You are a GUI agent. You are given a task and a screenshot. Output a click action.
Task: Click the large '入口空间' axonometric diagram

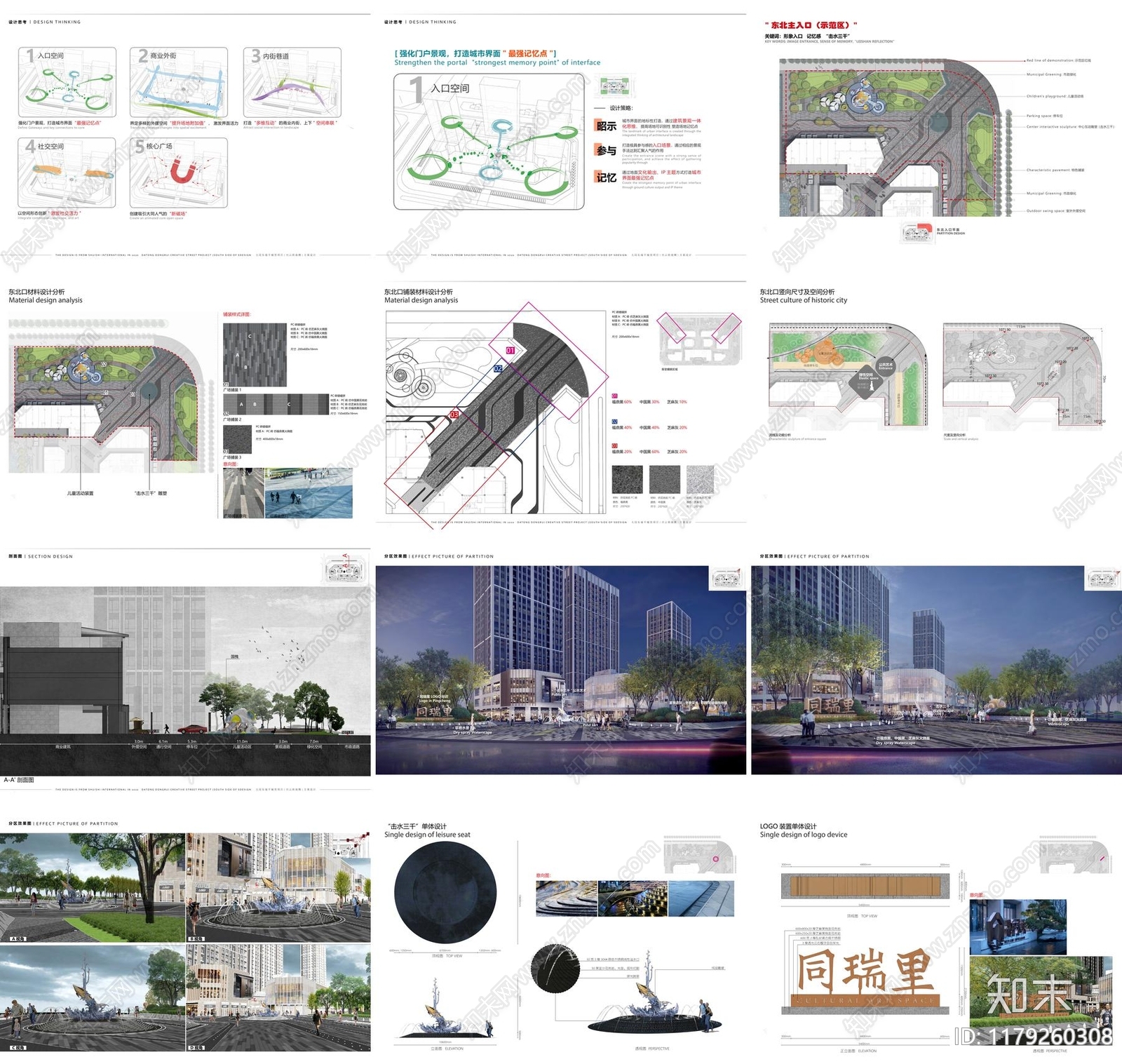point(489,141)
